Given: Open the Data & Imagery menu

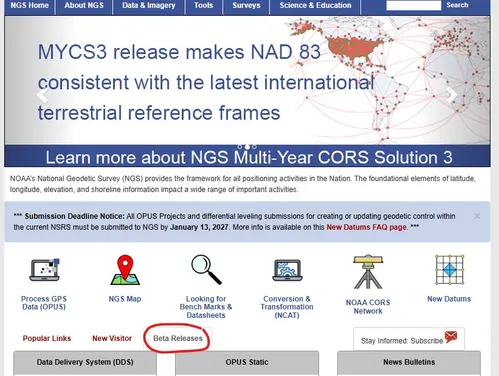Looking at the screenshot, I should 149,6.
